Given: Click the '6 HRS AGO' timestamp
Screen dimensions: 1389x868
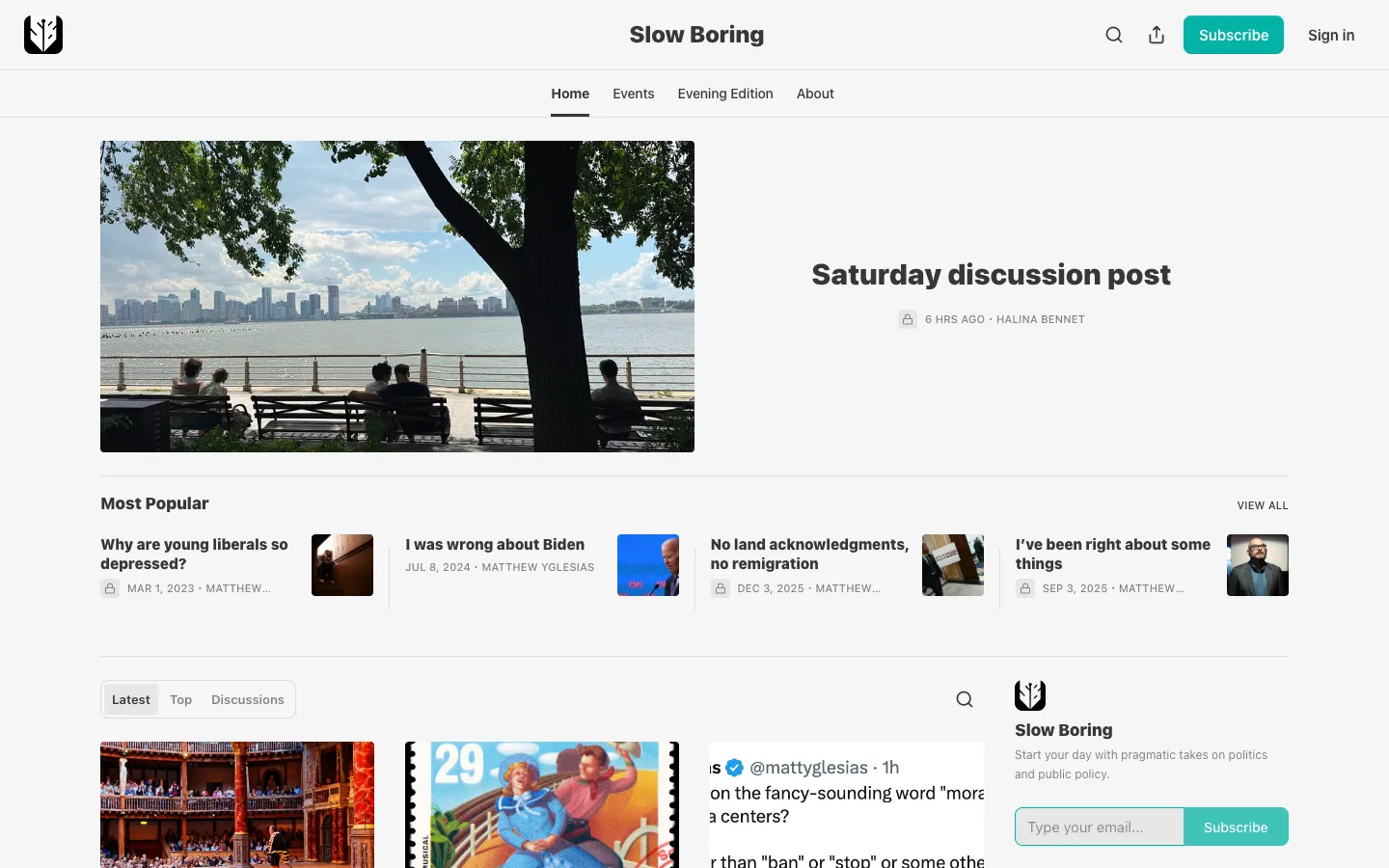Looking at the screenshot, I should pos(955,319).
